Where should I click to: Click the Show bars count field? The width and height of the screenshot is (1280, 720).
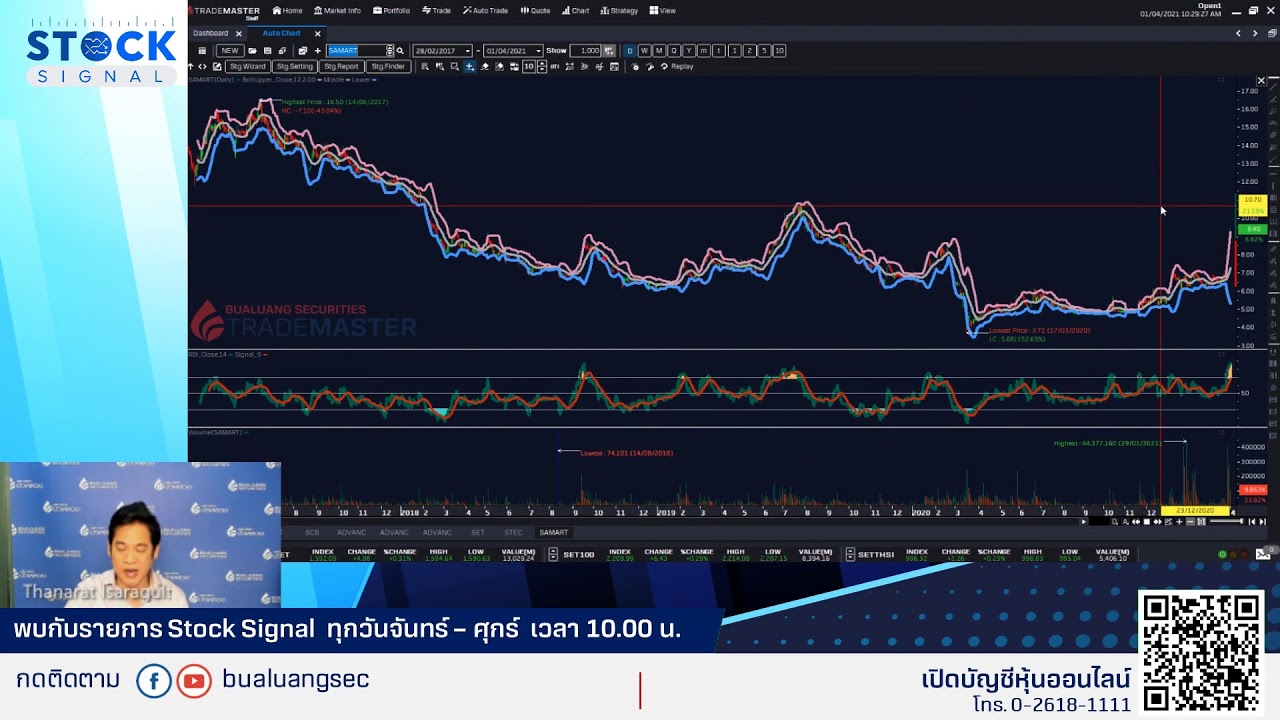pyautogui.click(x=586, y=50)
